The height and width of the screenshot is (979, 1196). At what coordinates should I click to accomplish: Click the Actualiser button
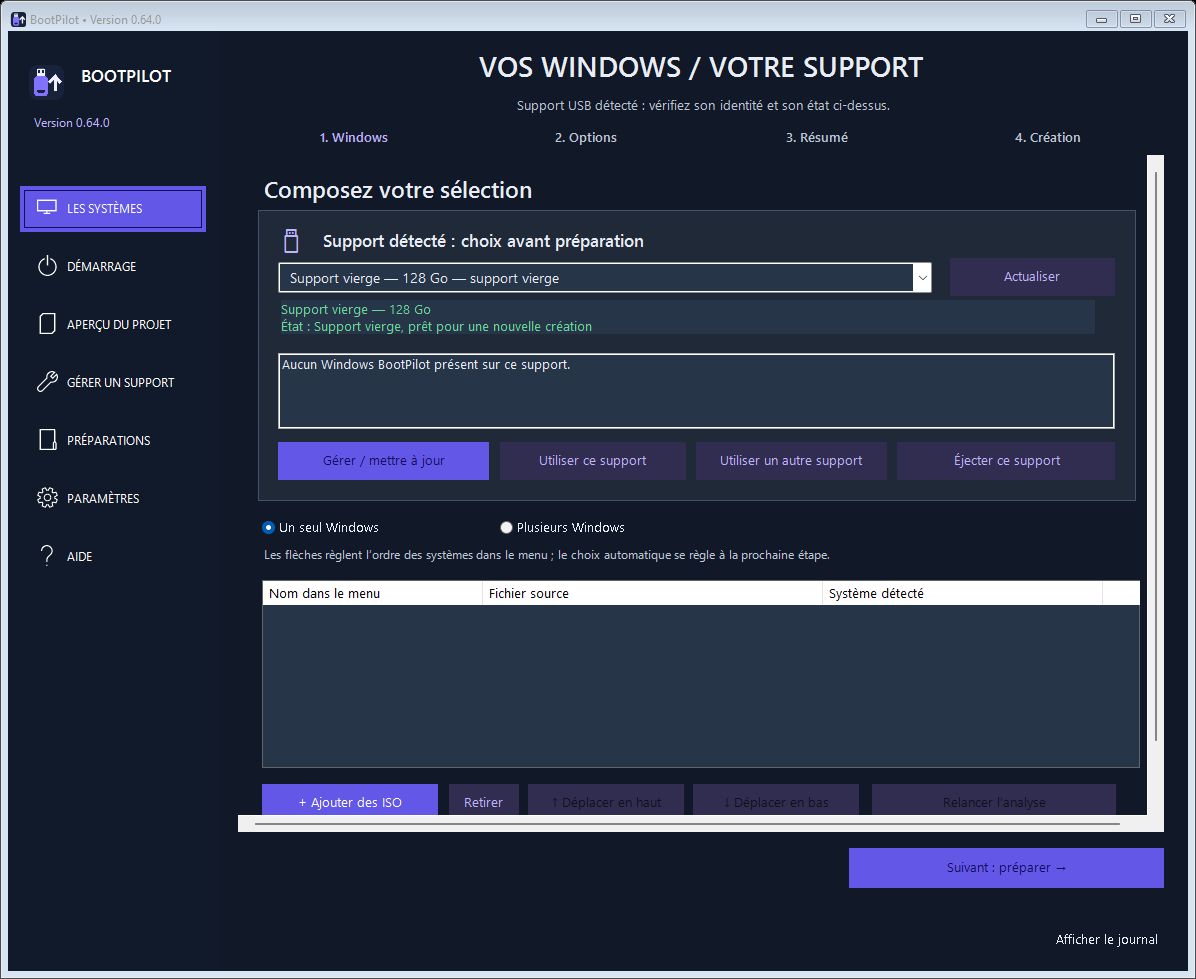(1032, 277)
